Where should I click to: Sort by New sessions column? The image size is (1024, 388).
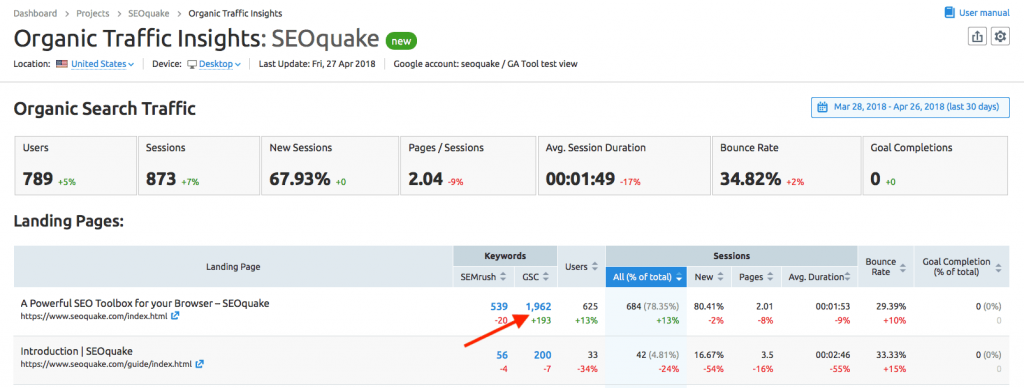(709, 276)
